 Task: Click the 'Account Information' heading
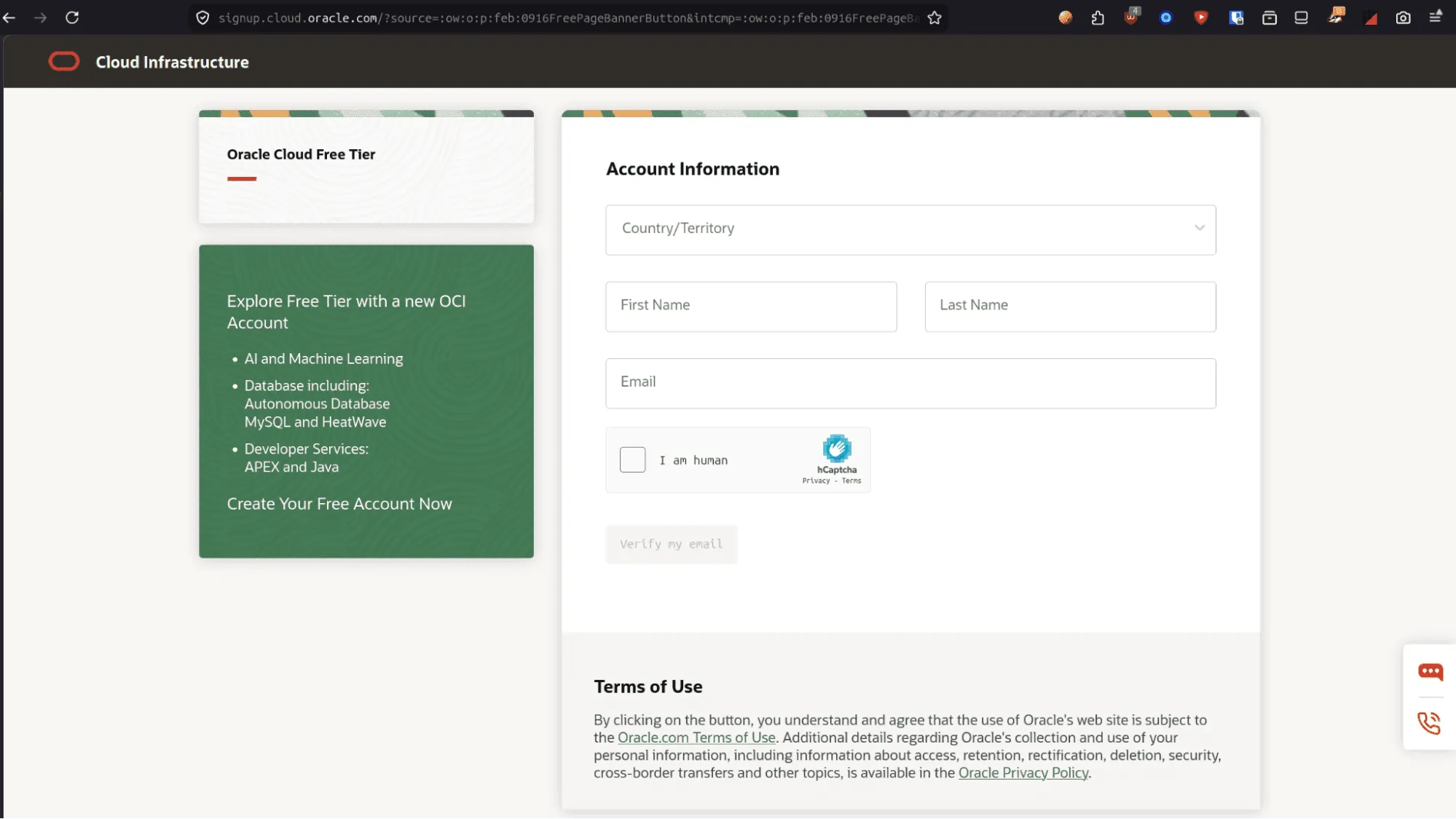693,169
